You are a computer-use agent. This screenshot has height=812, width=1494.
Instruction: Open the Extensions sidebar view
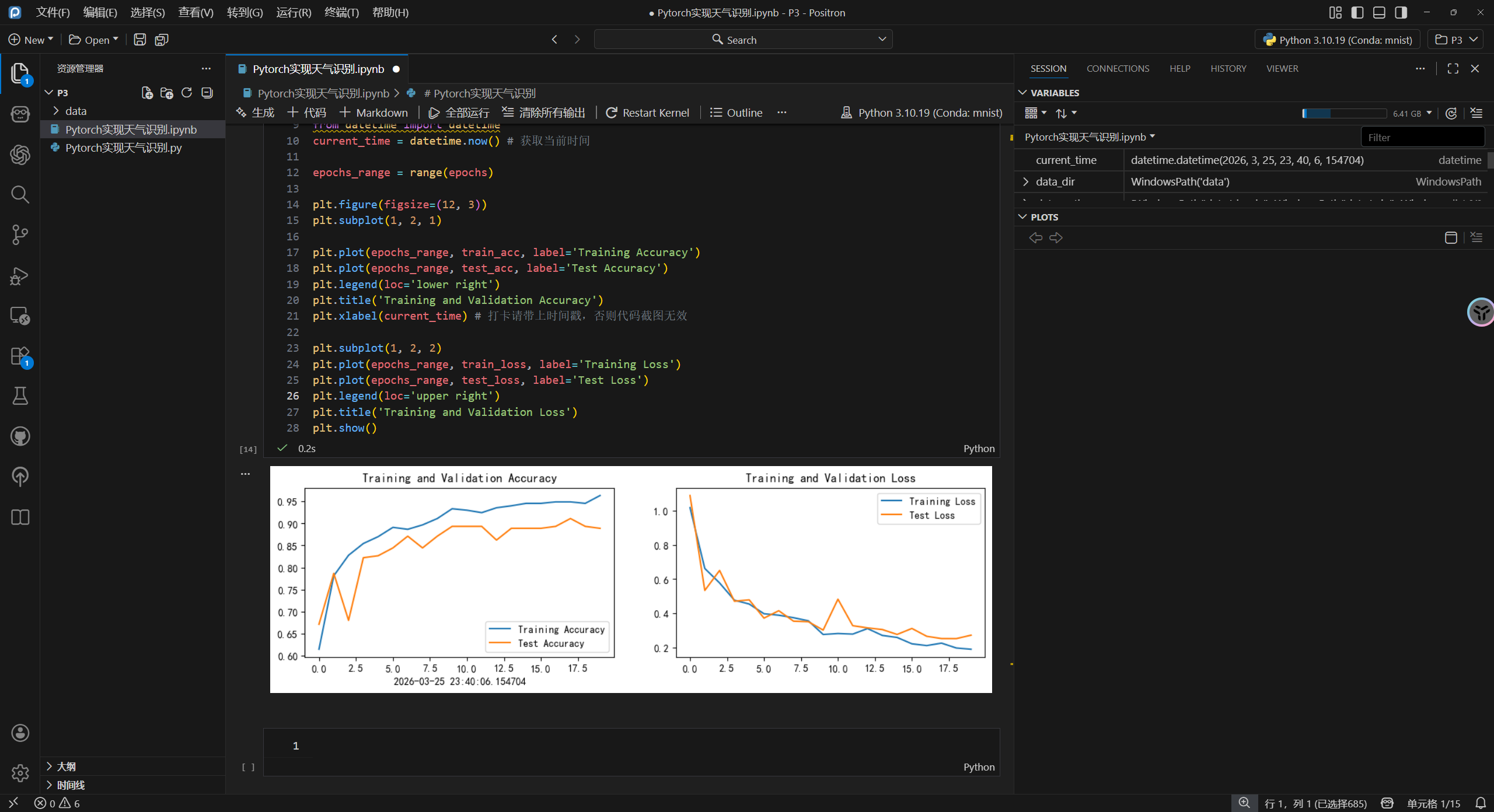[20, 356]
